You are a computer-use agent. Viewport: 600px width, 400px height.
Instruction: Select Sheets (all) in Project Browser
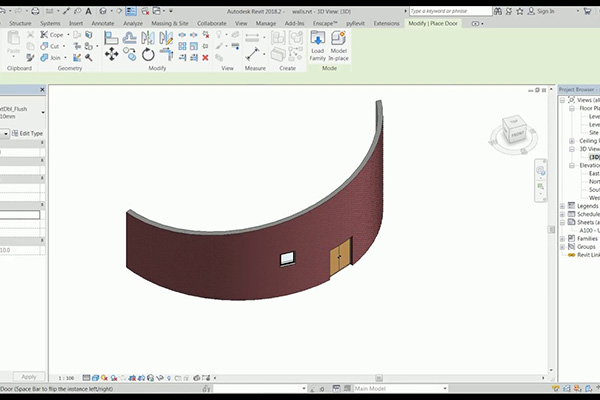tap(588, 222)
